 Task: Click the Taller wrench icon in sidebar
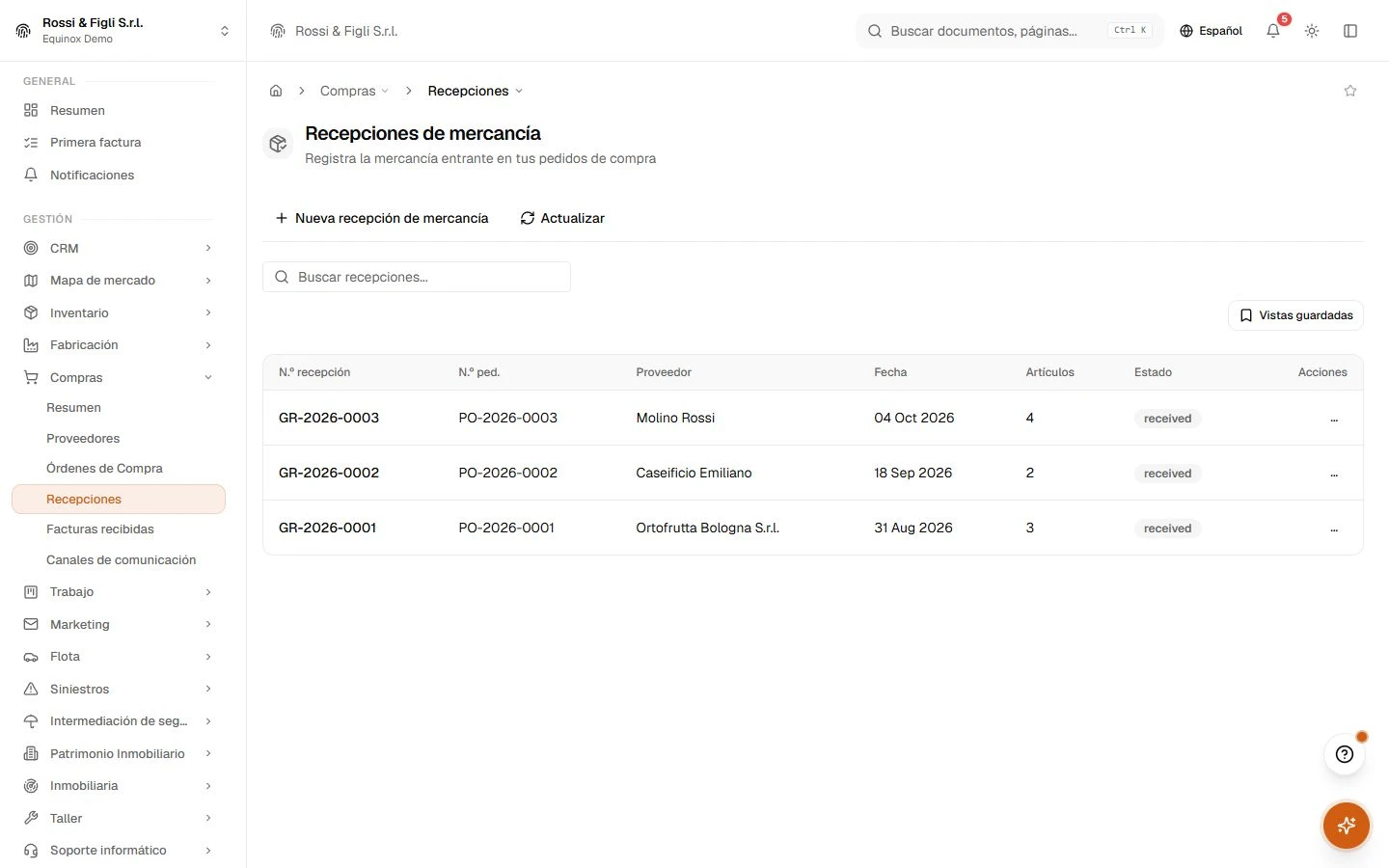pyautogui.click(x=31, y=819)
